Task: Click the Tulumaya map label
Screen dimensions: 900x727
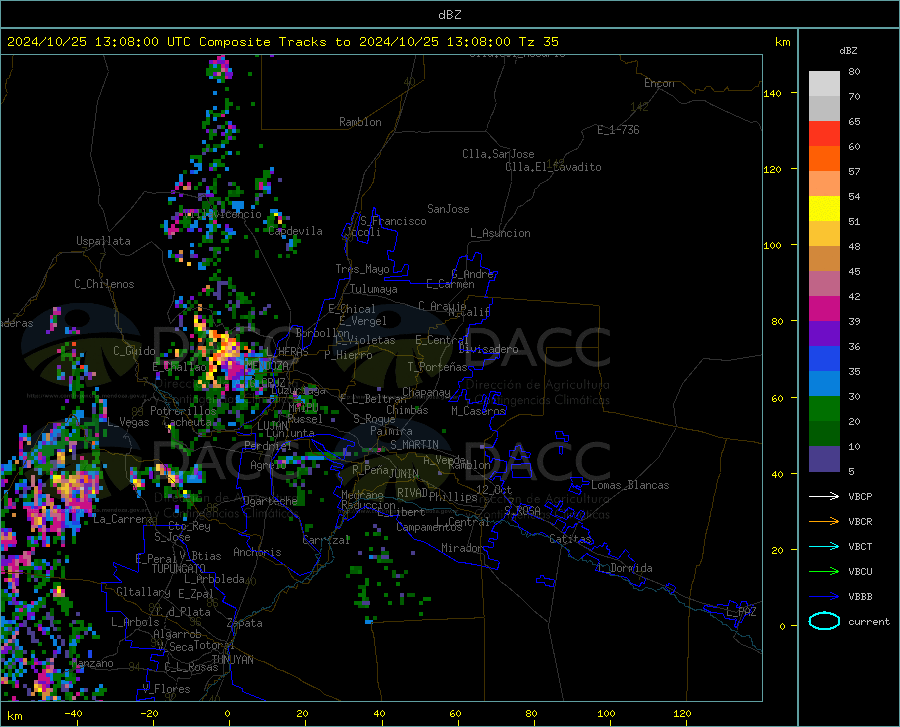Action: (x=374, y=289)
